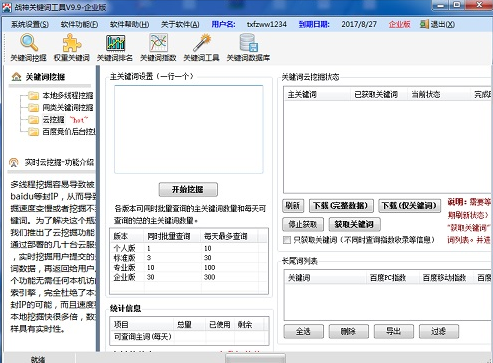Image resolution: width=493 pixels, height=363 pixels.
Task: Enable the 只获取关键词 checkbox
Action: click(x=287, y=240)
